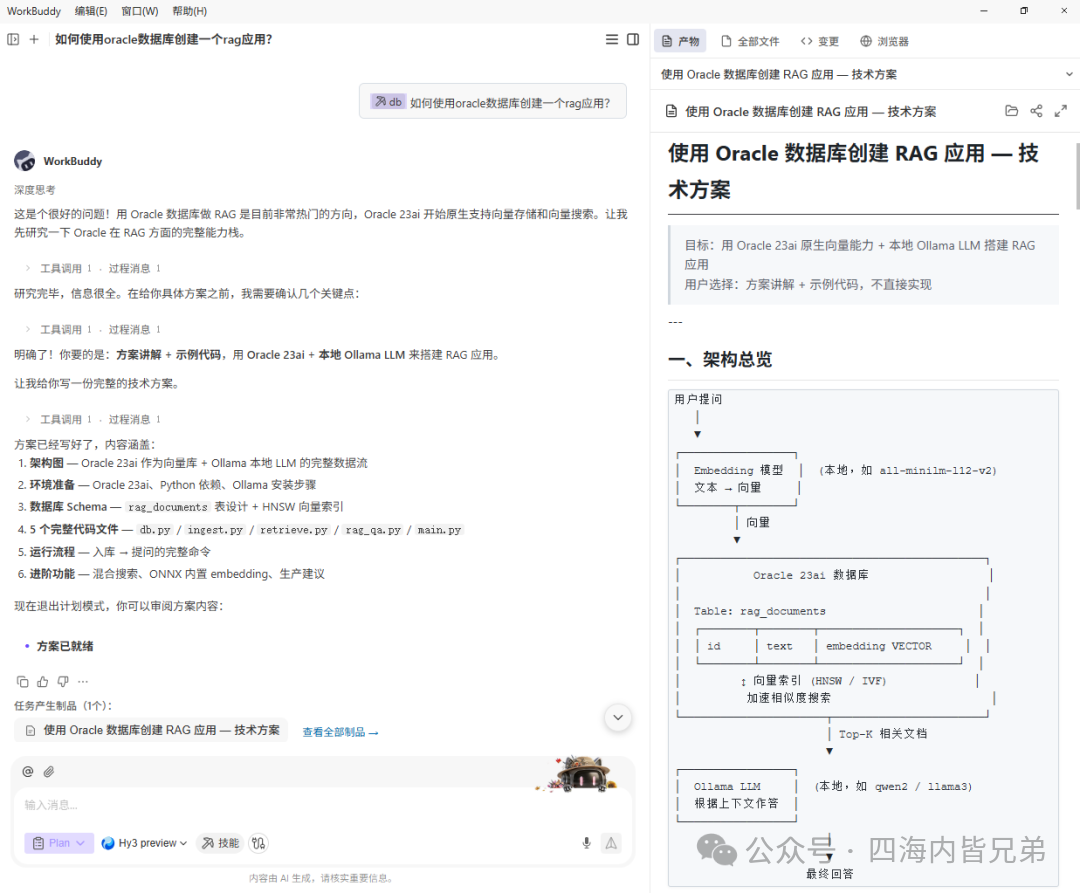Open the 编辑(E) menu

[91, 11]
